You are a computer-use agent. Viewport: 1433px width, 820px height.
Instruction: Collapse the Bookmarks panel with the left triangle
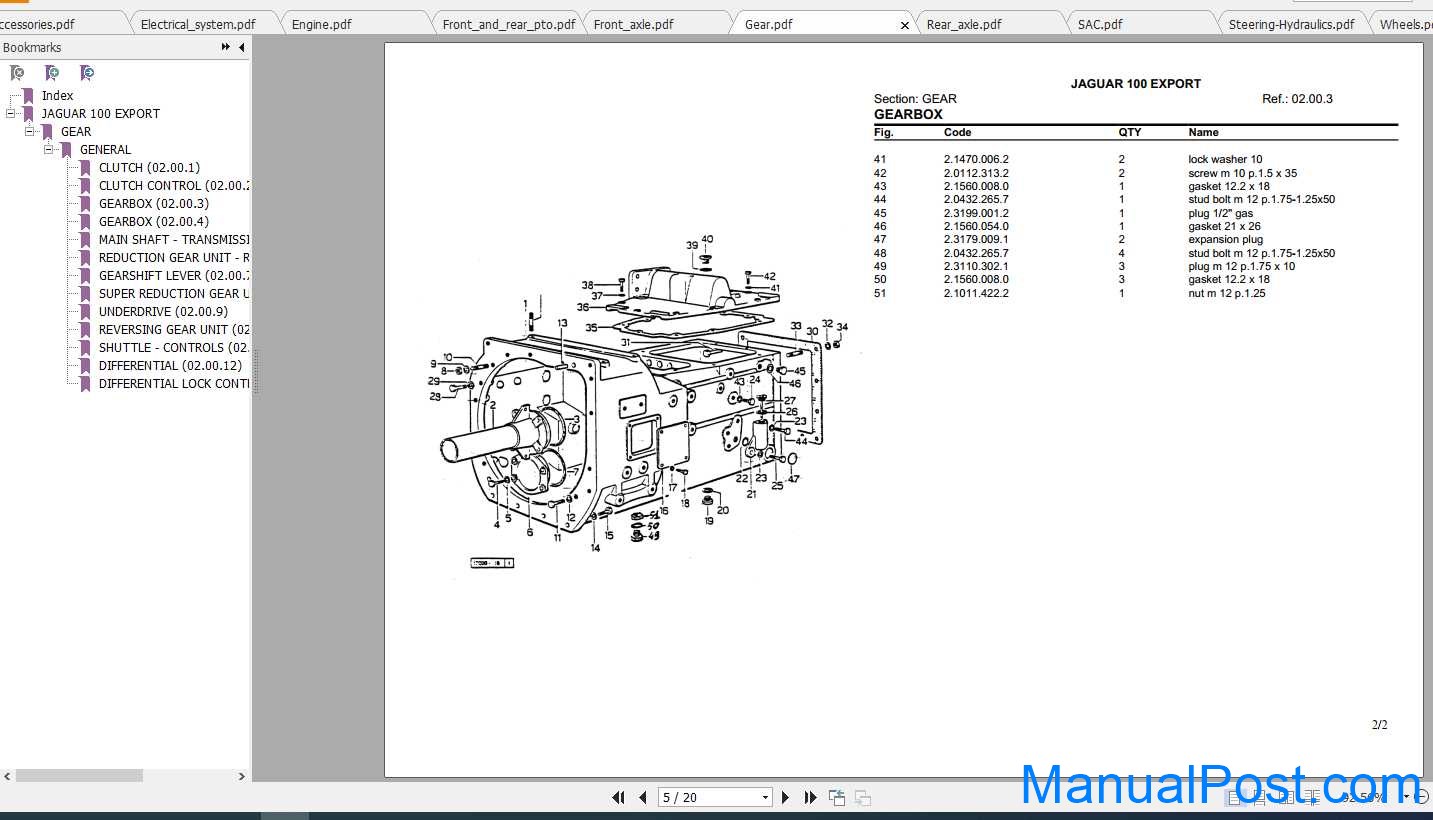(242, 47)
